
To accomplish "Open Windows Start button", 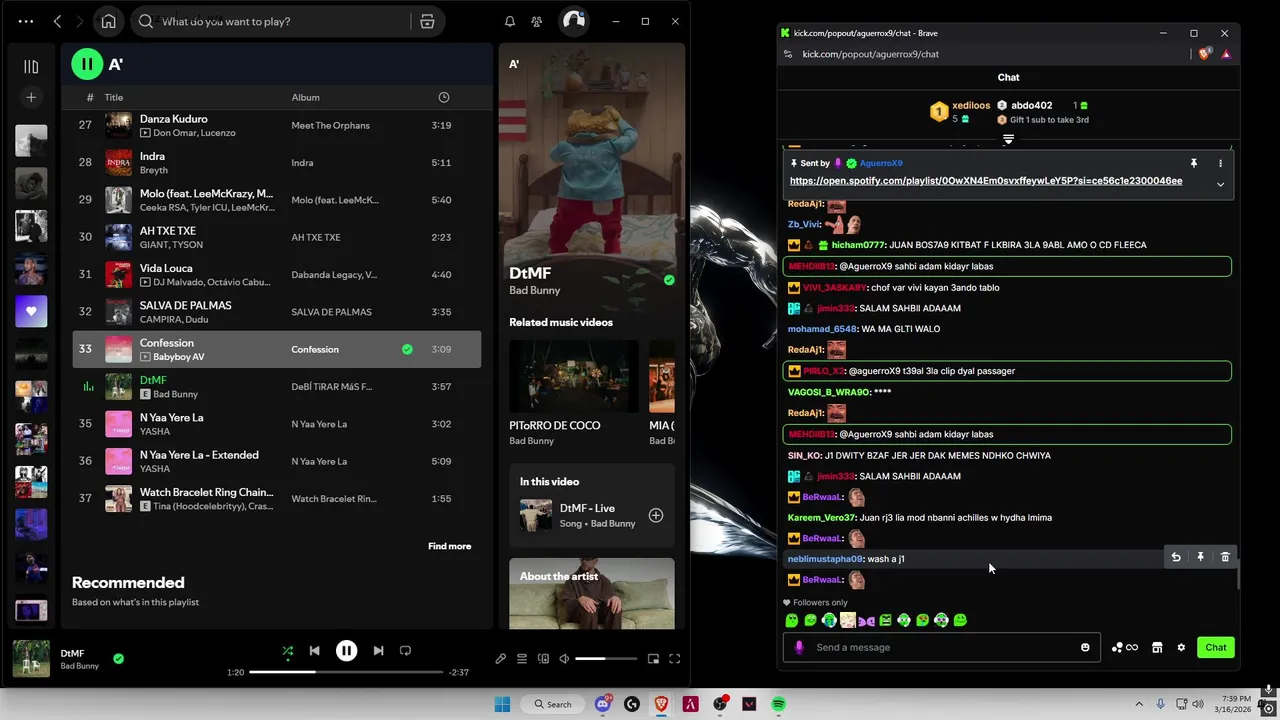I will [502, 704].
